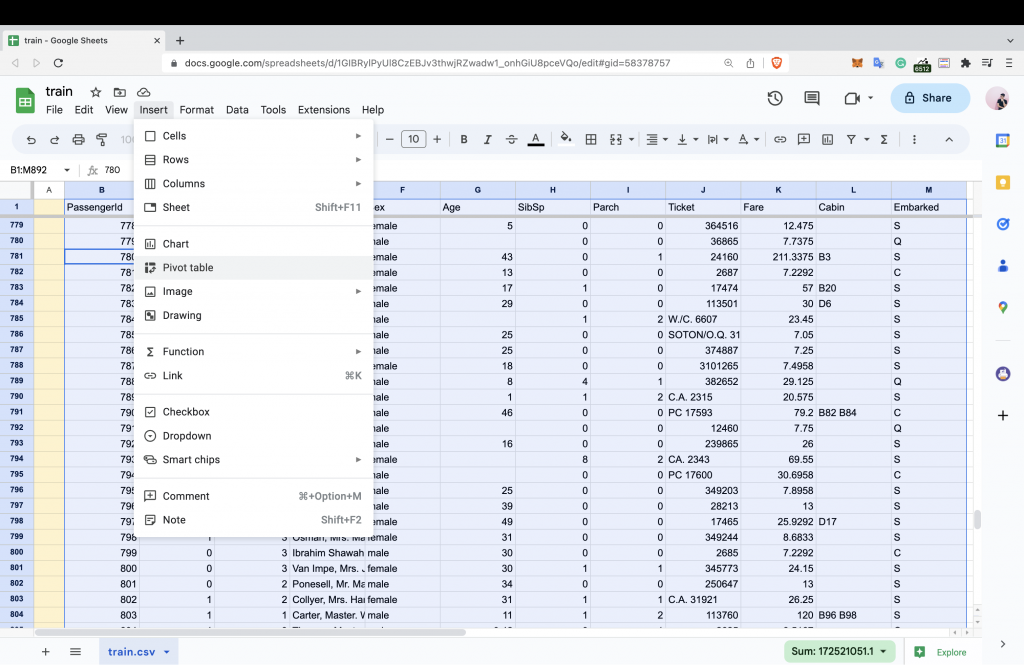Screen dimensions: 1024x665
Task: Open Google Tasks in side panel
Action: pos(1002,224)
